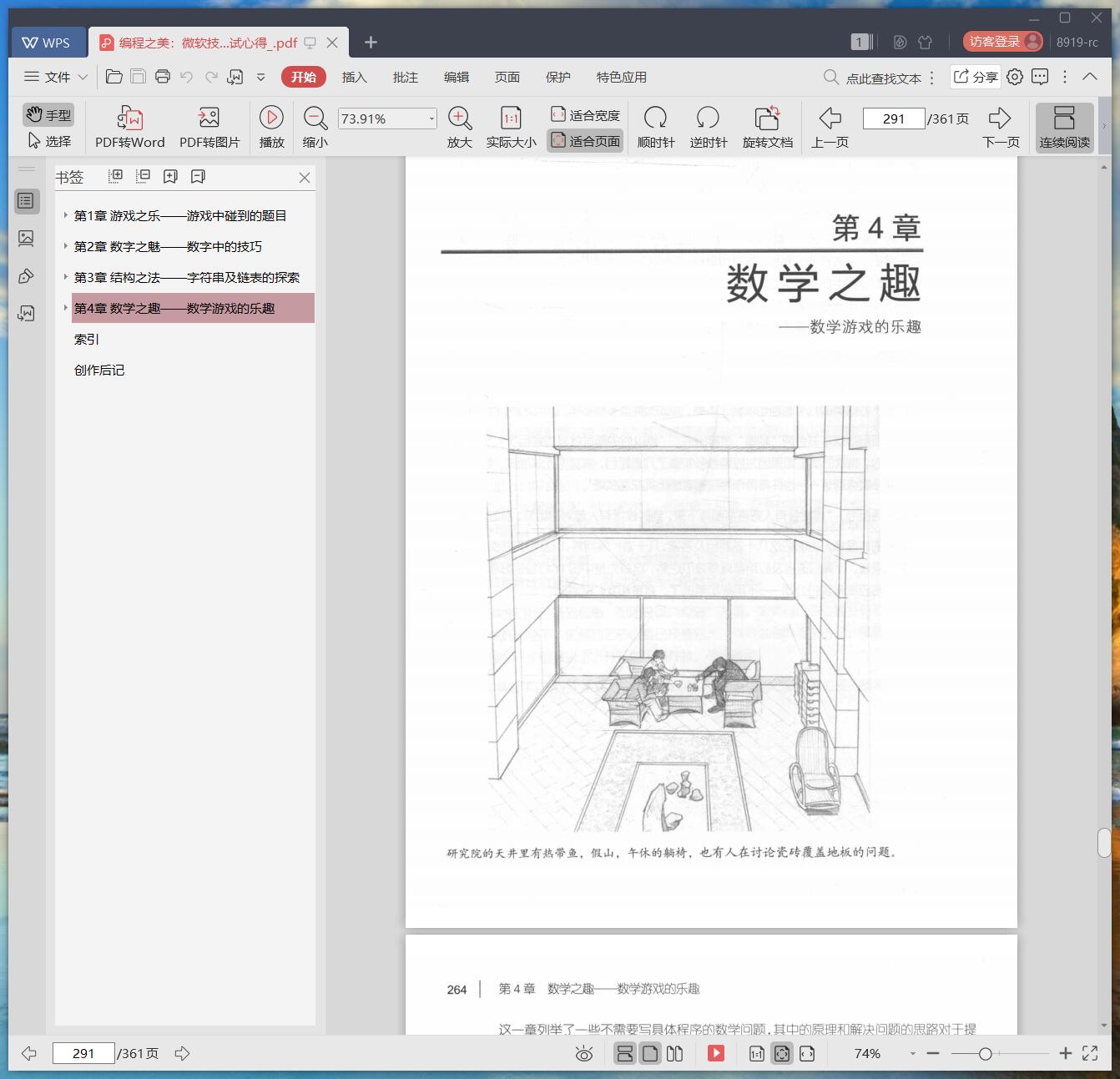Open the 74% zoom dropdown in status bar

point(912,1054)
